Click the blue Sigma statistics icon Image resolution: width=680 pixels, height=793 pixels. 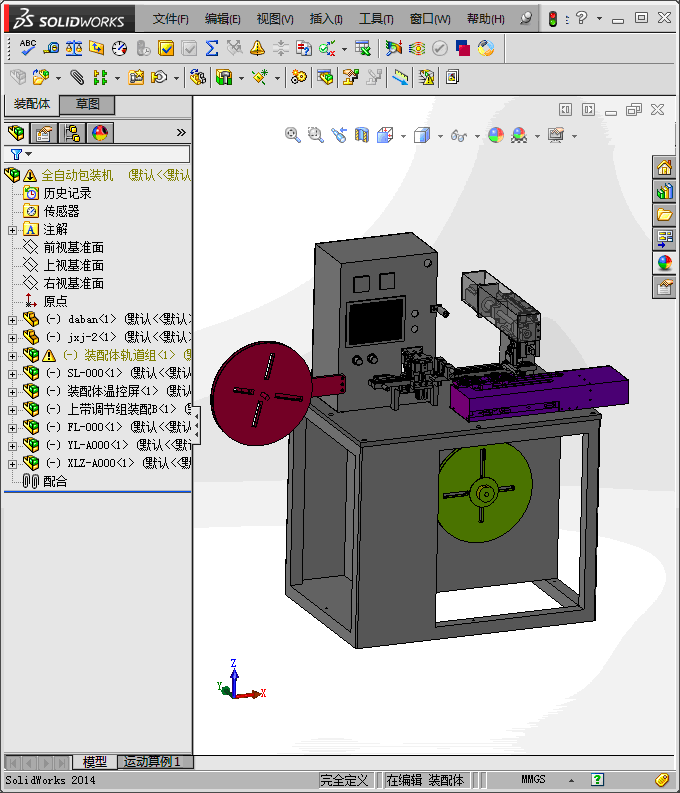(x=212, y=48)
